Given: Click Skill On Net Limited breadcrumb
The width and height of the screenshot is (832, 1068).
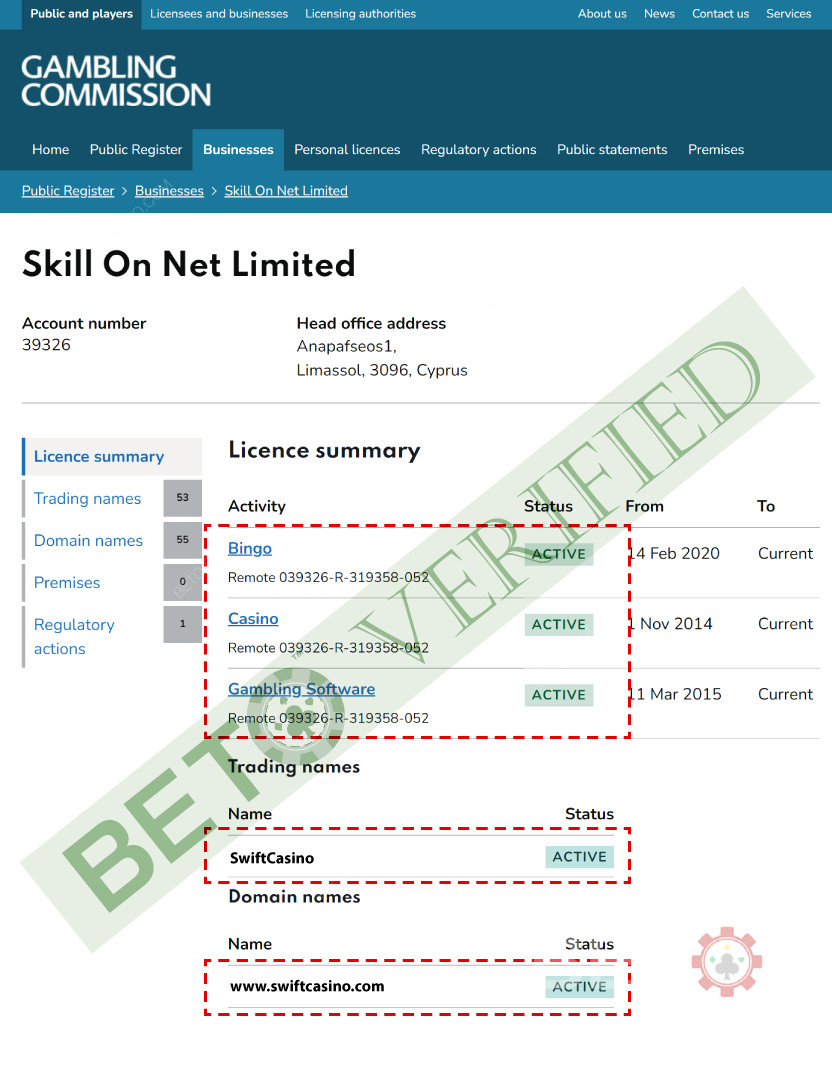Looking at the screenshot, I should pos(286,191).
